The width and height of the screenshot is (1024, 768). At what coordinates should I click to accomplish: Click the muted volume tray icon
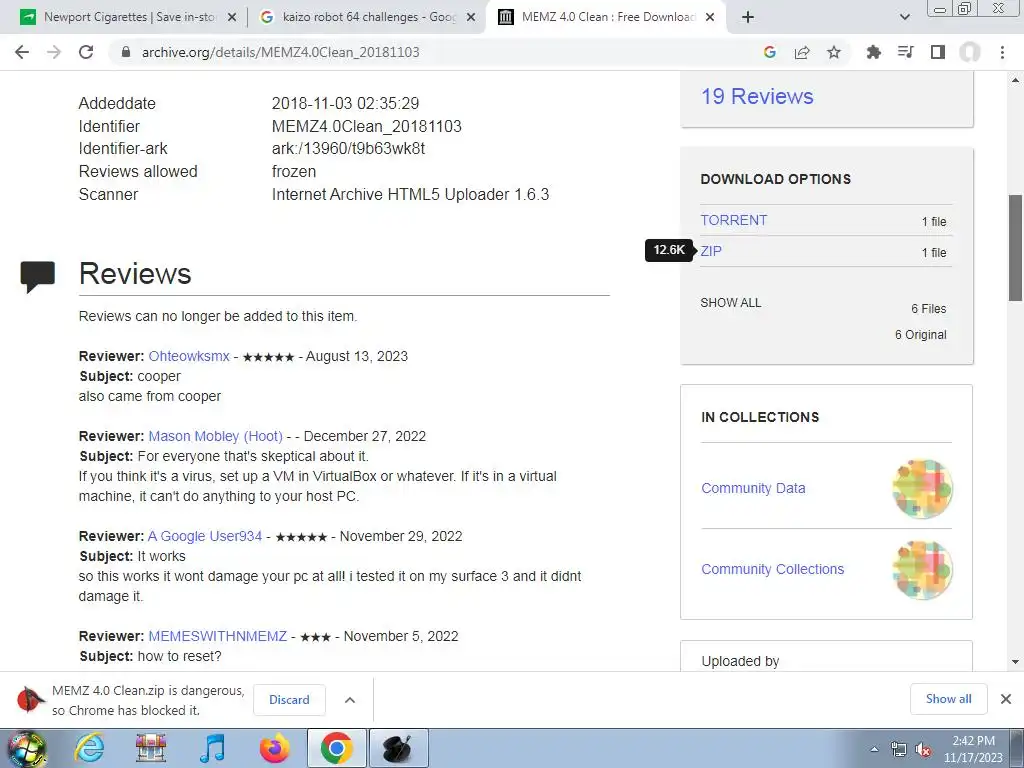923,750
